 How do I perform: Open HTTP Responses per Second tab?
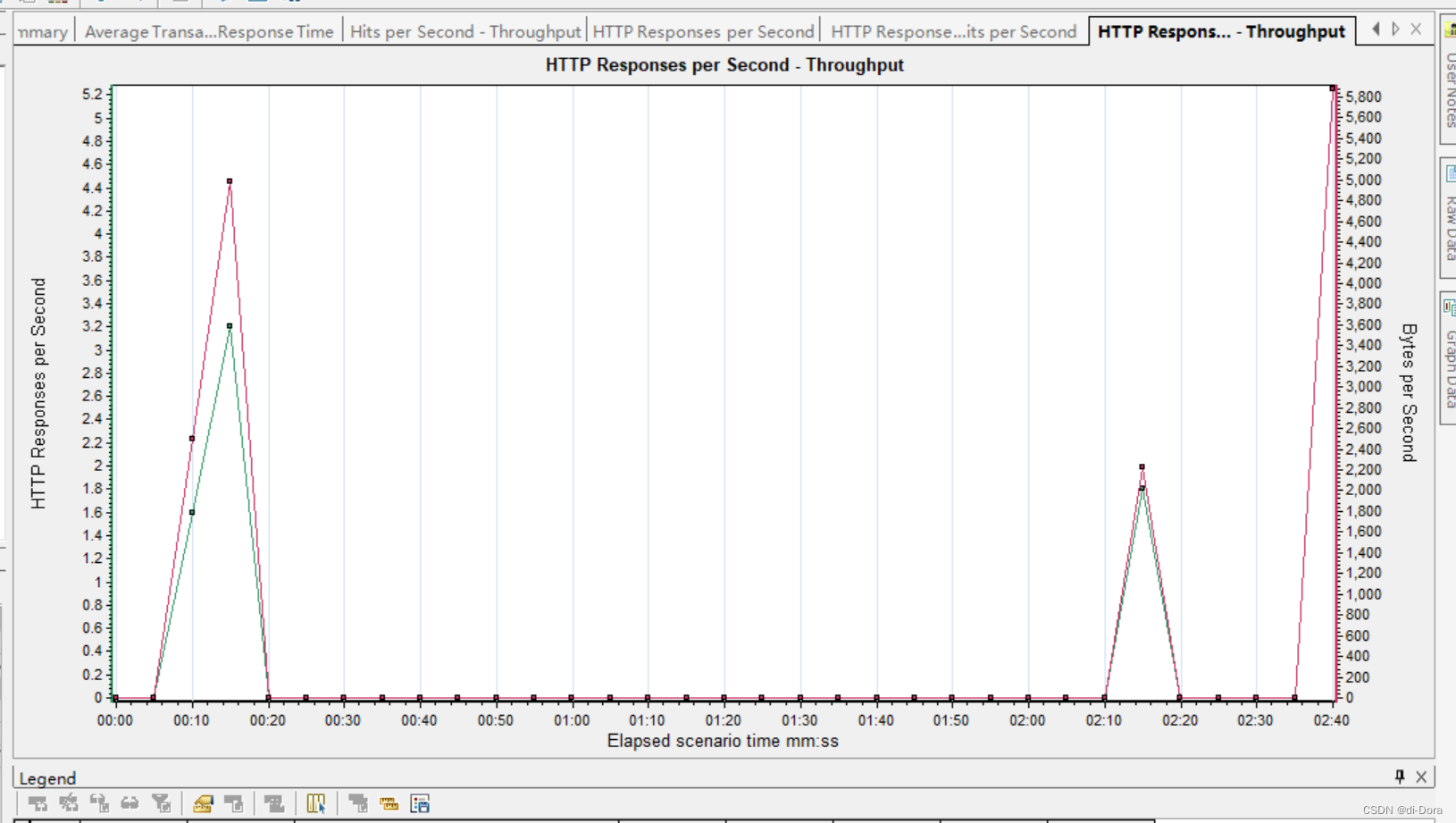pyautogui.click(x=703, y=31)
